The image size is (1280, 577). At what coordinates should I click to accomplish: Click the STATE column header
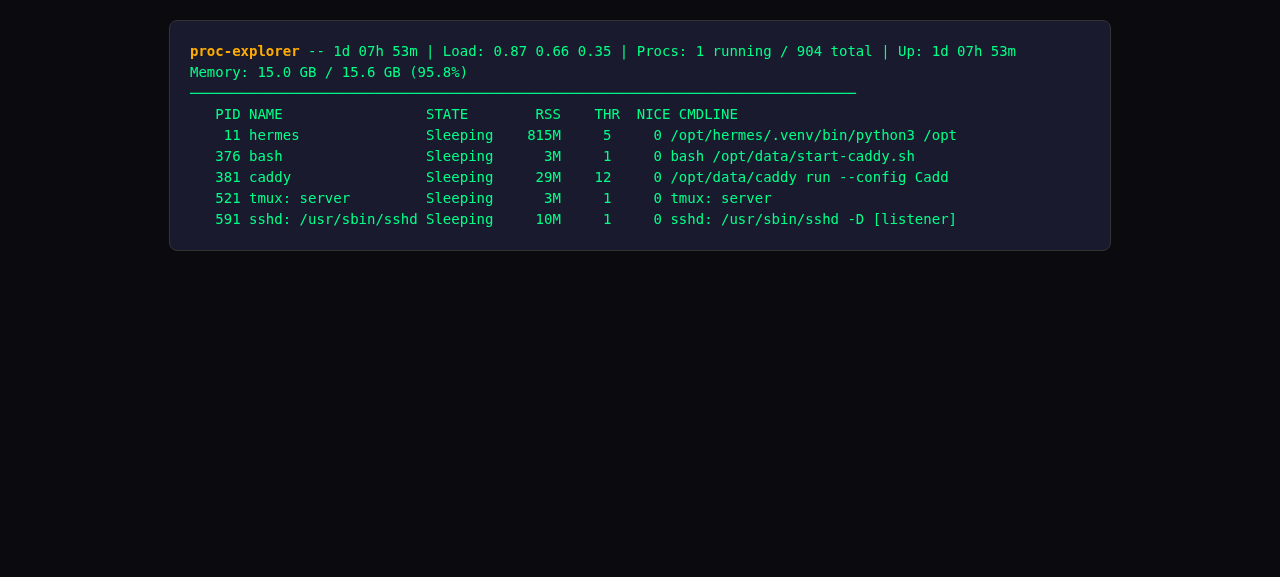point(447,114)
